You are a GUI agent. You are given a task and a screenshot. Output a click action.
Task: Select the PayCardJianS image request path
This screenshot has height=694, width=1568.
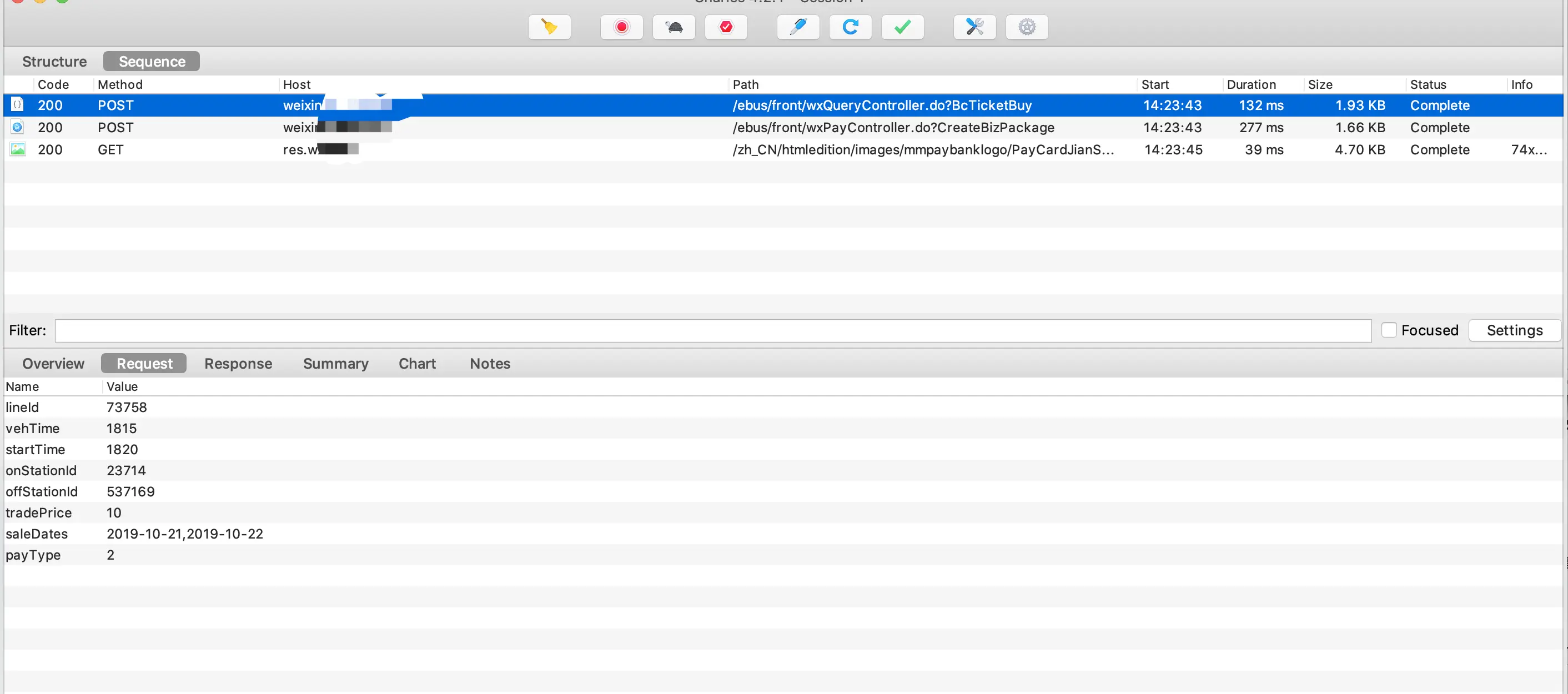tap(923, 150)
